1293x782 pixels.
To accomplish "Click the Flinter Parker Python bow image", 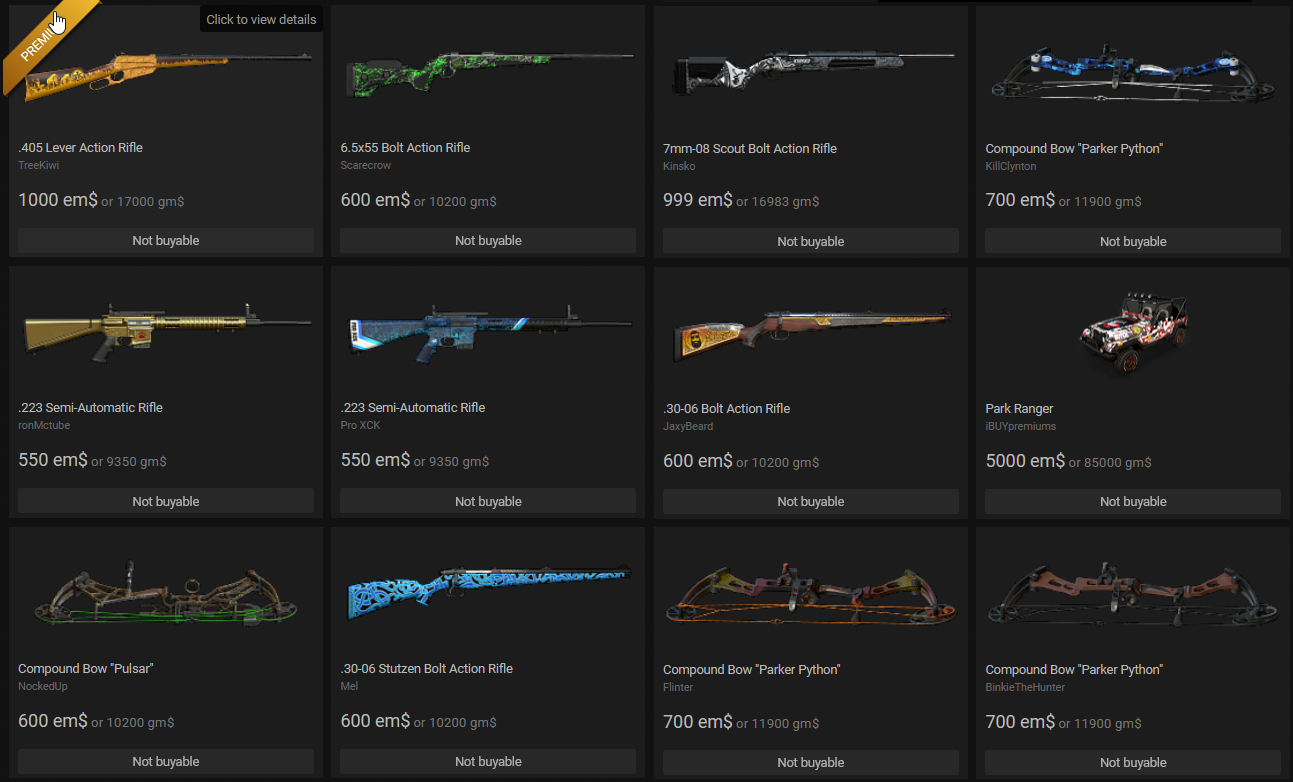I will pyautogui.click(x=811, y=598).
